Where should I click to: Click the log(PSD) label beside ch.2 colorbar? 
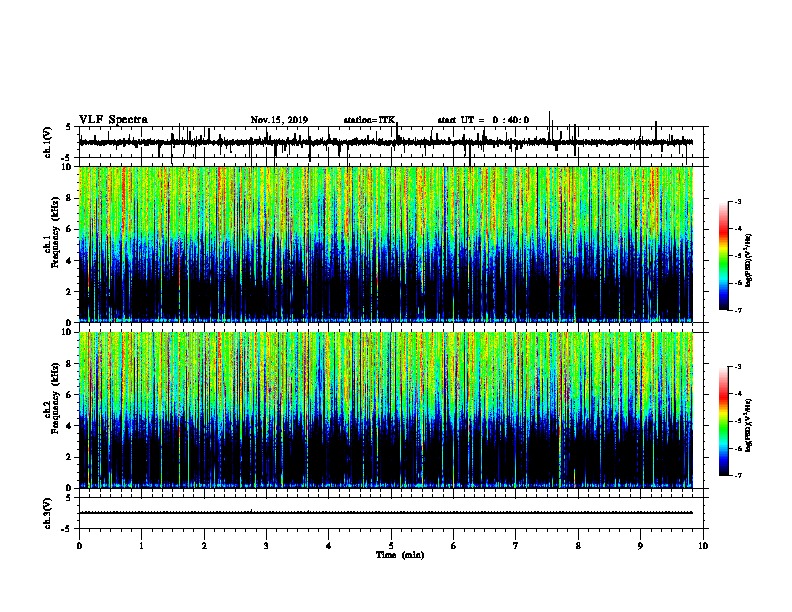pos(748,425)
